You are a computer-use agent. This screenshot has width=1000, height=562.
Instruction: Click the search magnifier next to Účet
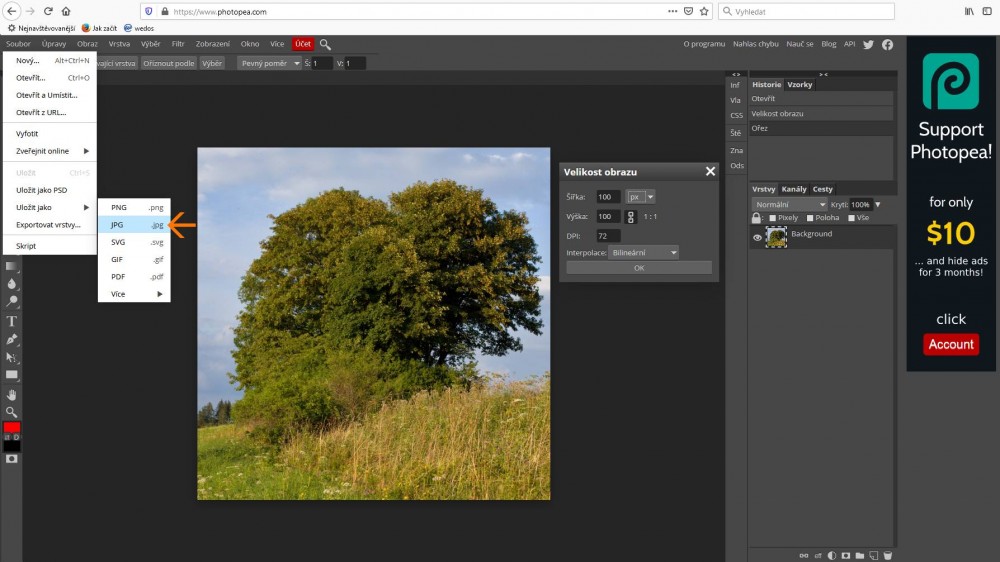(x=325, y=44)
